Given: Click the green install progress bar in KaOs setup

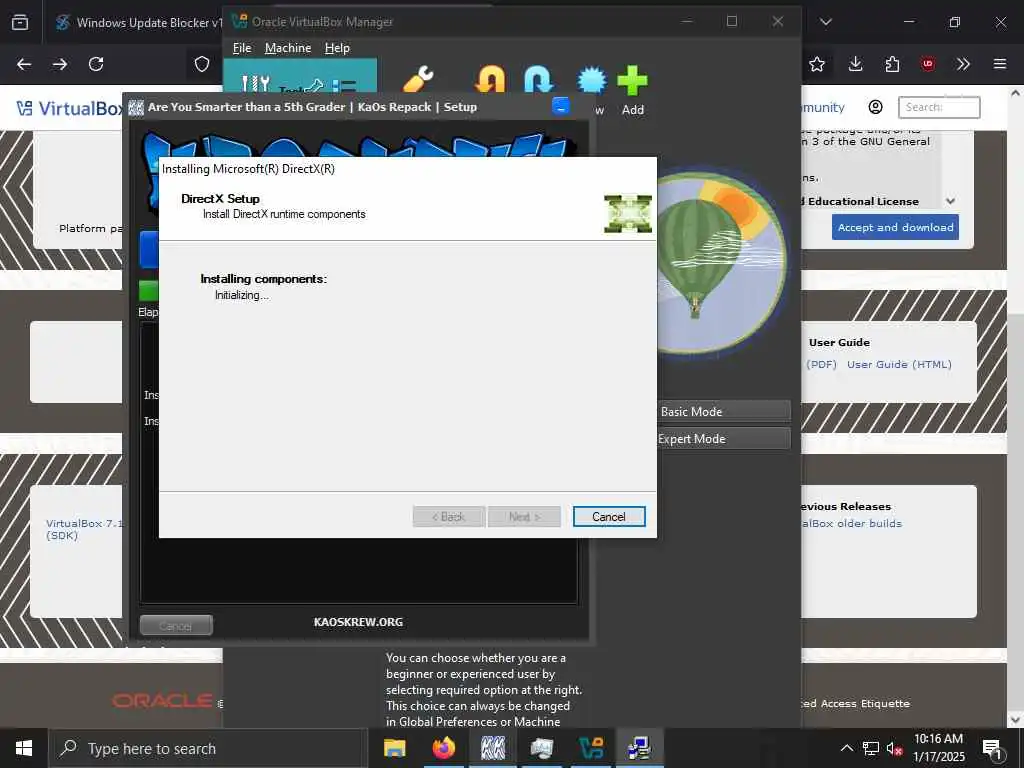Looking at the screenshot, I should point(149,291).
